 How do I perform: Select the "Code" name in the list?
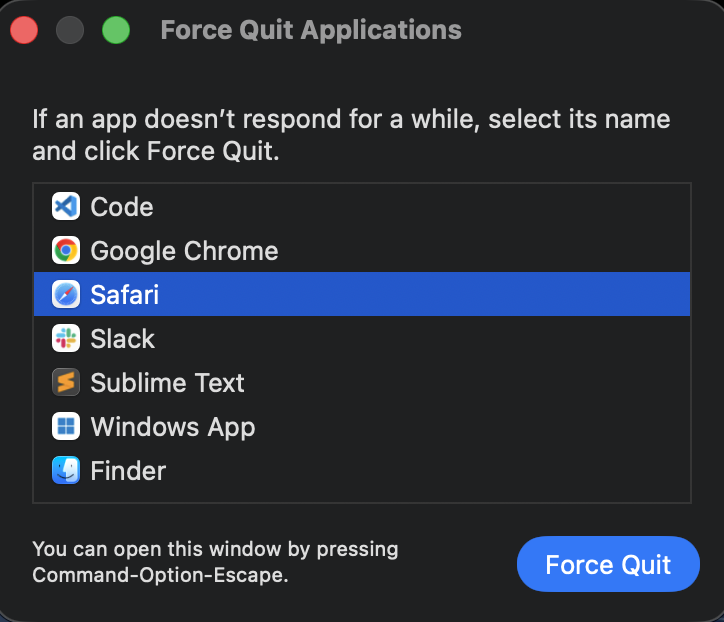pyautogui.click(x=122, y=207)
